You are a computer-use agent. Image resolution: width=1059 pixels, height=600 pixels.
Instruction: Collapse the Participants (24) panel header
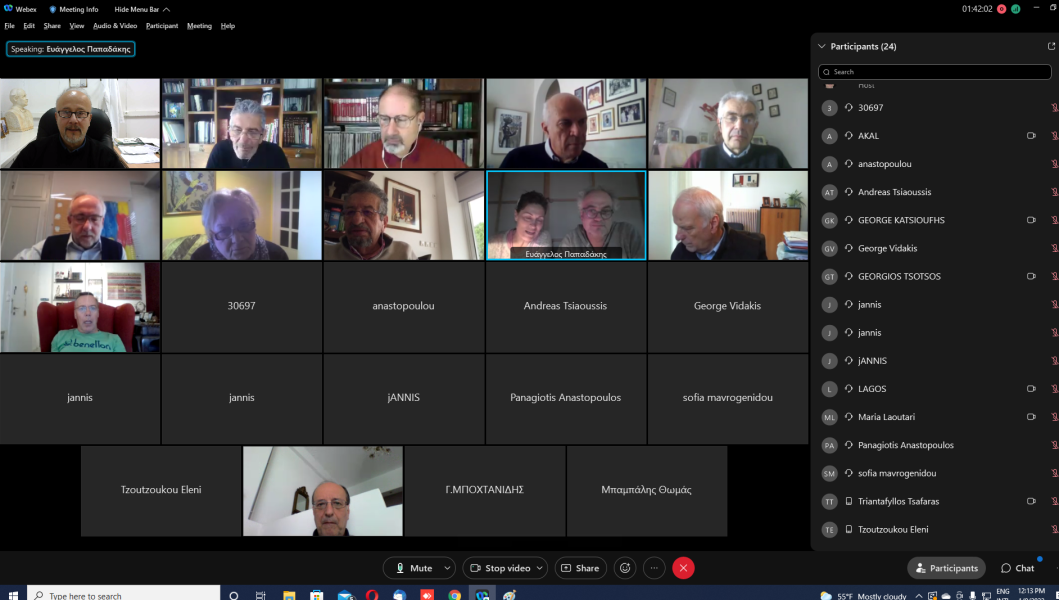[822, 46]
